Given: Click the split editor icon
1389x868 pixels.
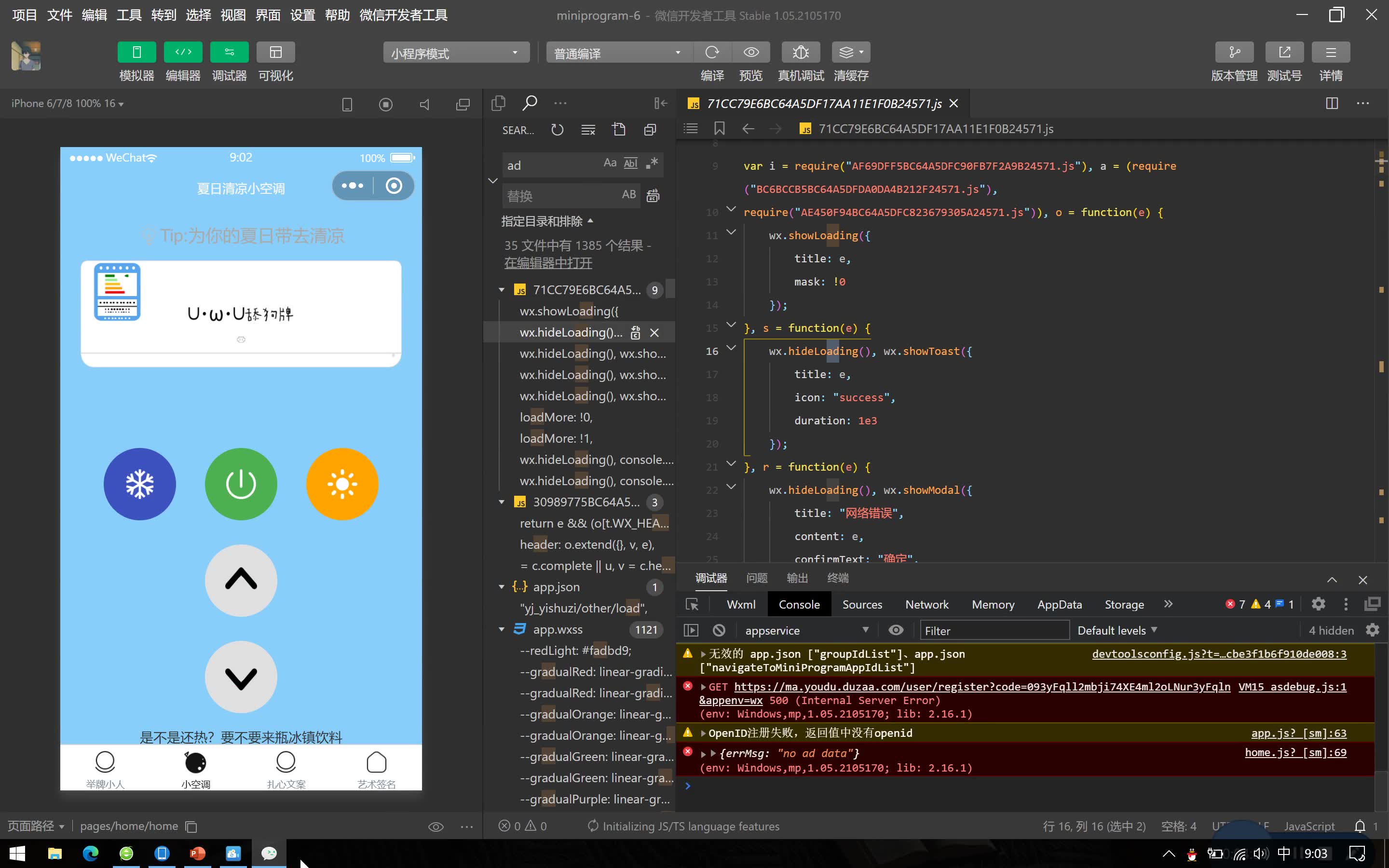Looking at the screenshot, I should (1332, 103).
